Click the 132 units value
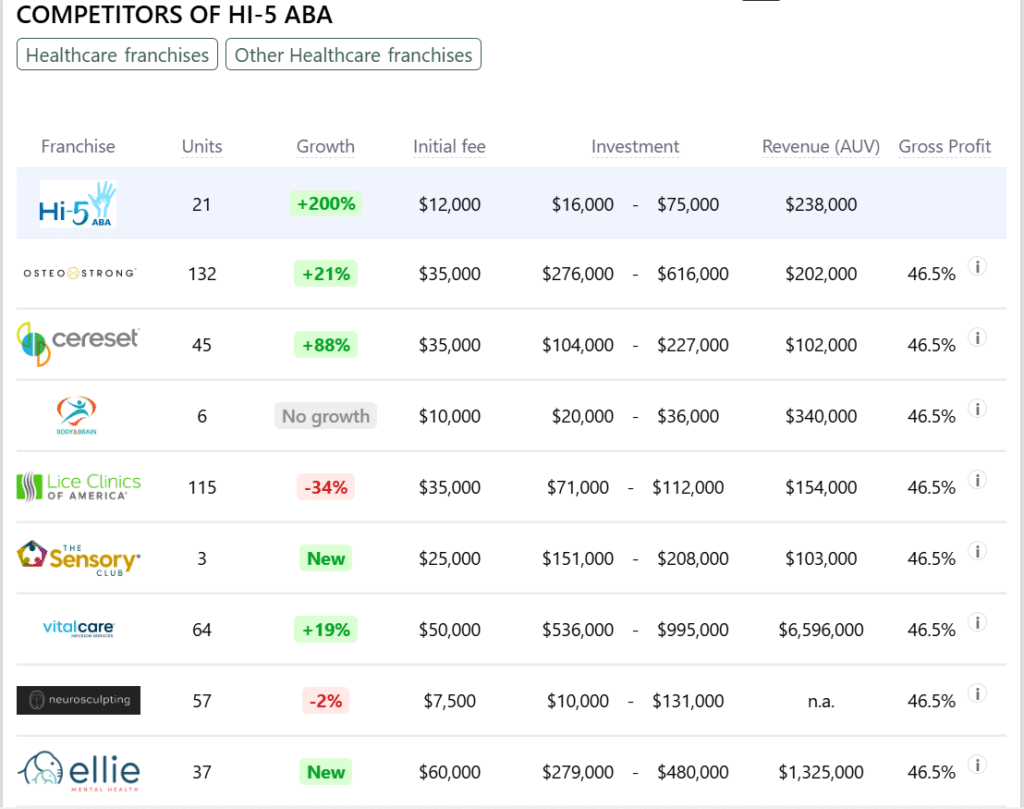Image resolution: width=1024 pixels, height=809 pixels. (202, 274)
